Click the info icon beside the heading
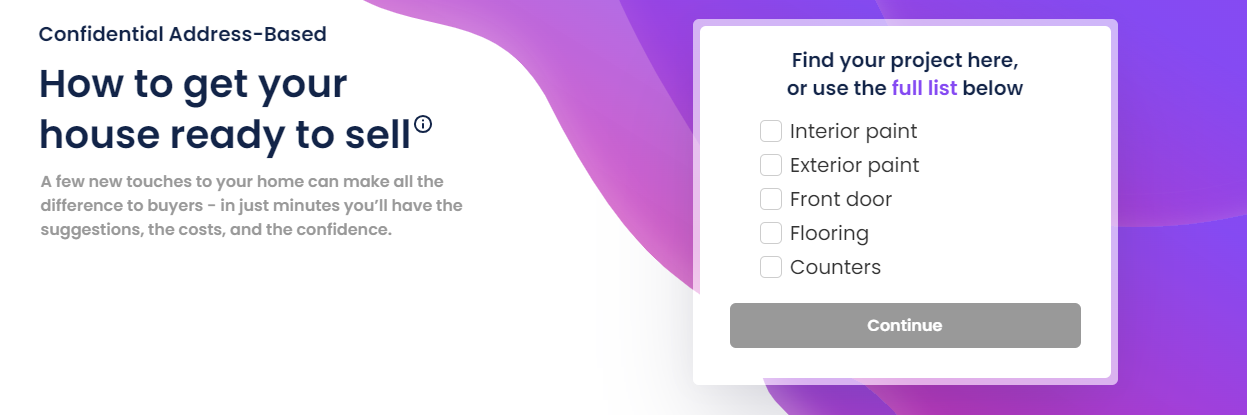1247x415 pixels. click(x=423, y=125)
